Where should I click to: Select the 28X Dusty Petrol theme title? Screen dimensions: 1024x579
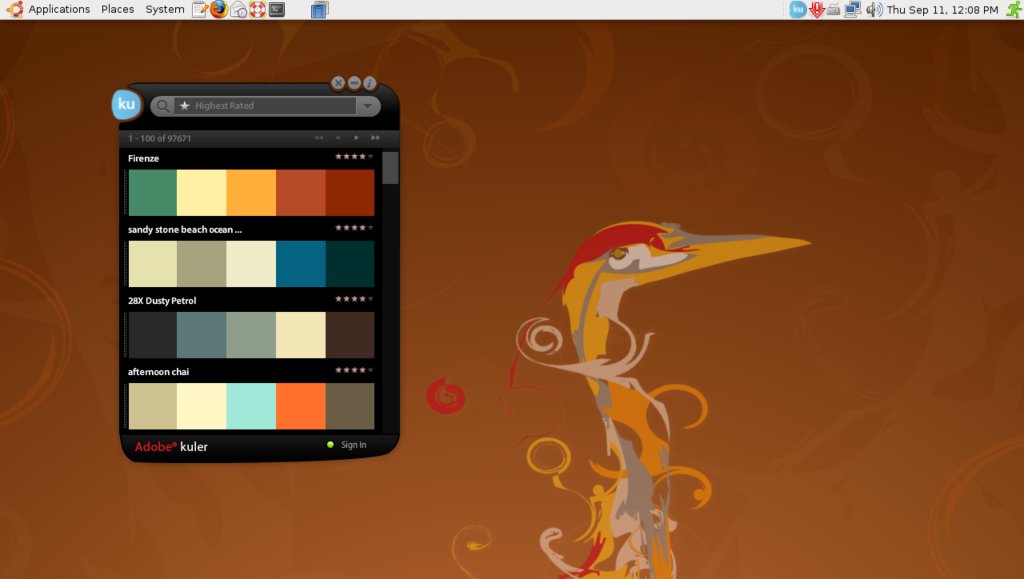tap(162, 301)
